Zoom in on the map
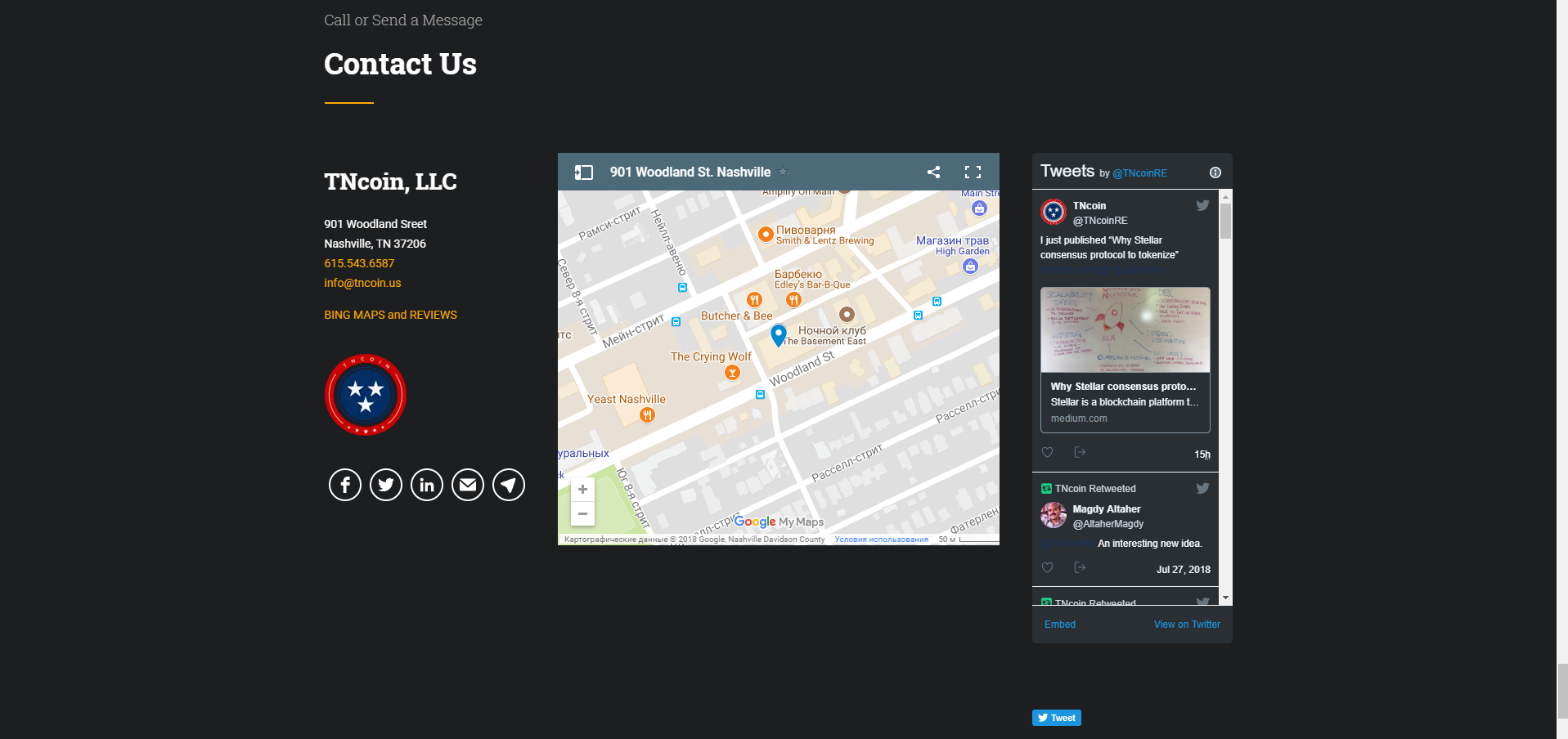 [582, 490]
